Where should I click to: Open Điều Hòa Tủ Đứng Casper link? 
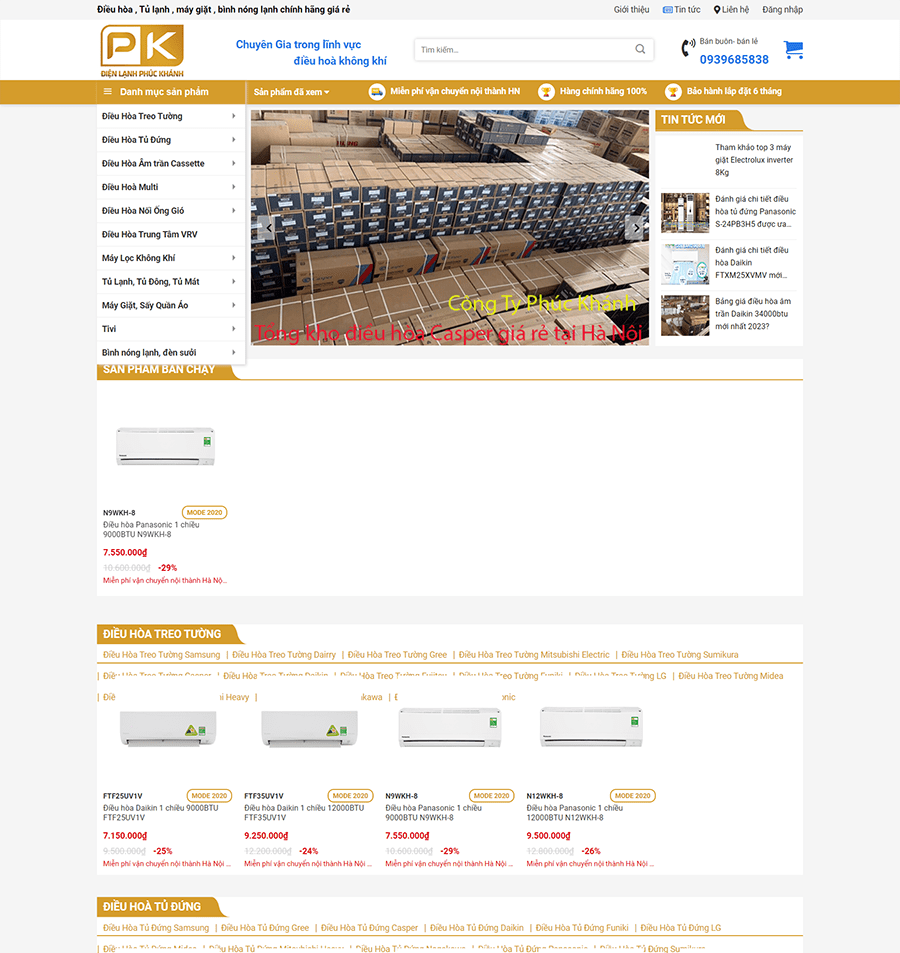(369, 927)
